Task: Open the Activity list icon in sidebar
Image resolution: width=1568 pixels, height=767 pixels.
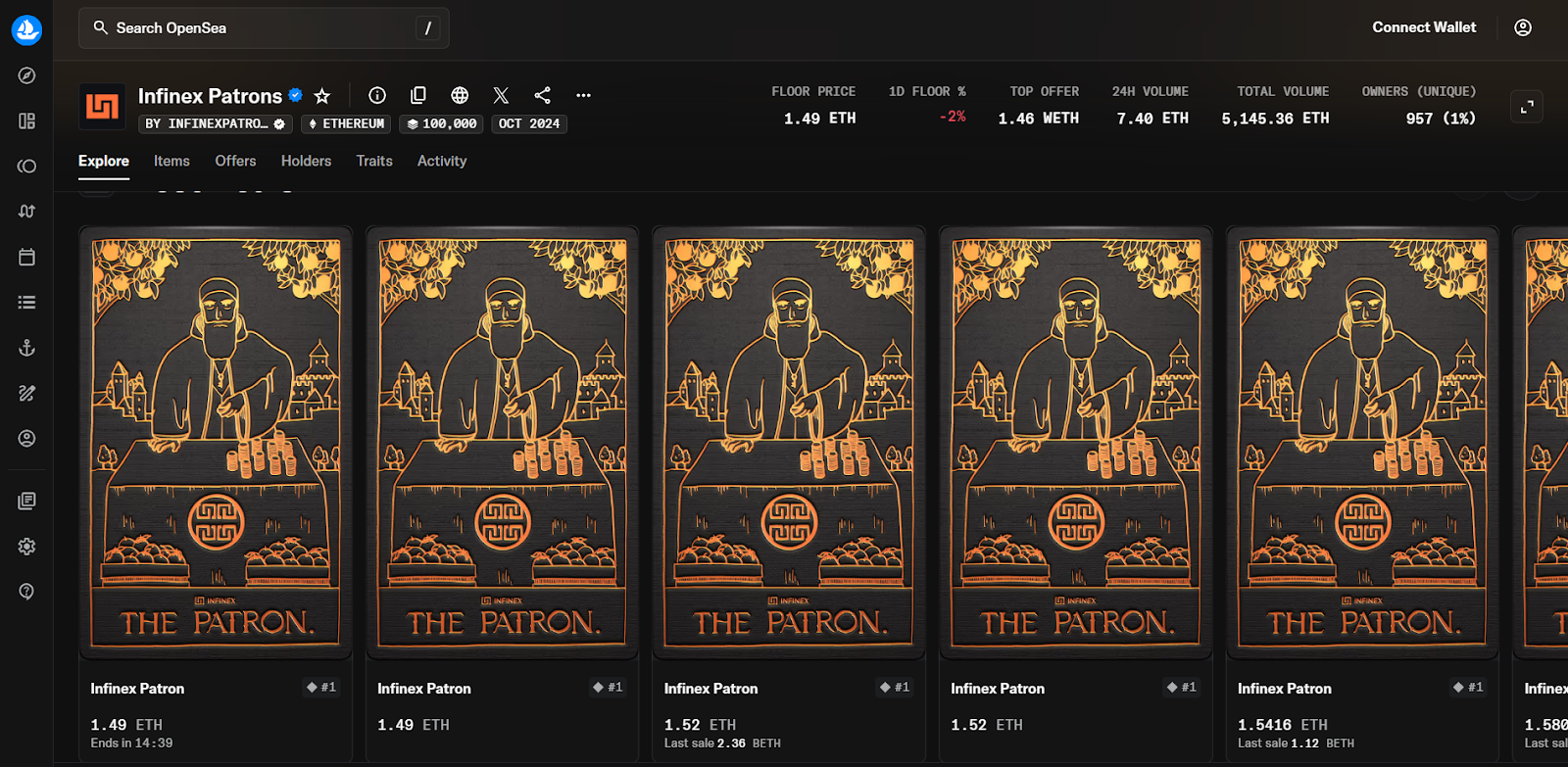Action: (26, 302)
